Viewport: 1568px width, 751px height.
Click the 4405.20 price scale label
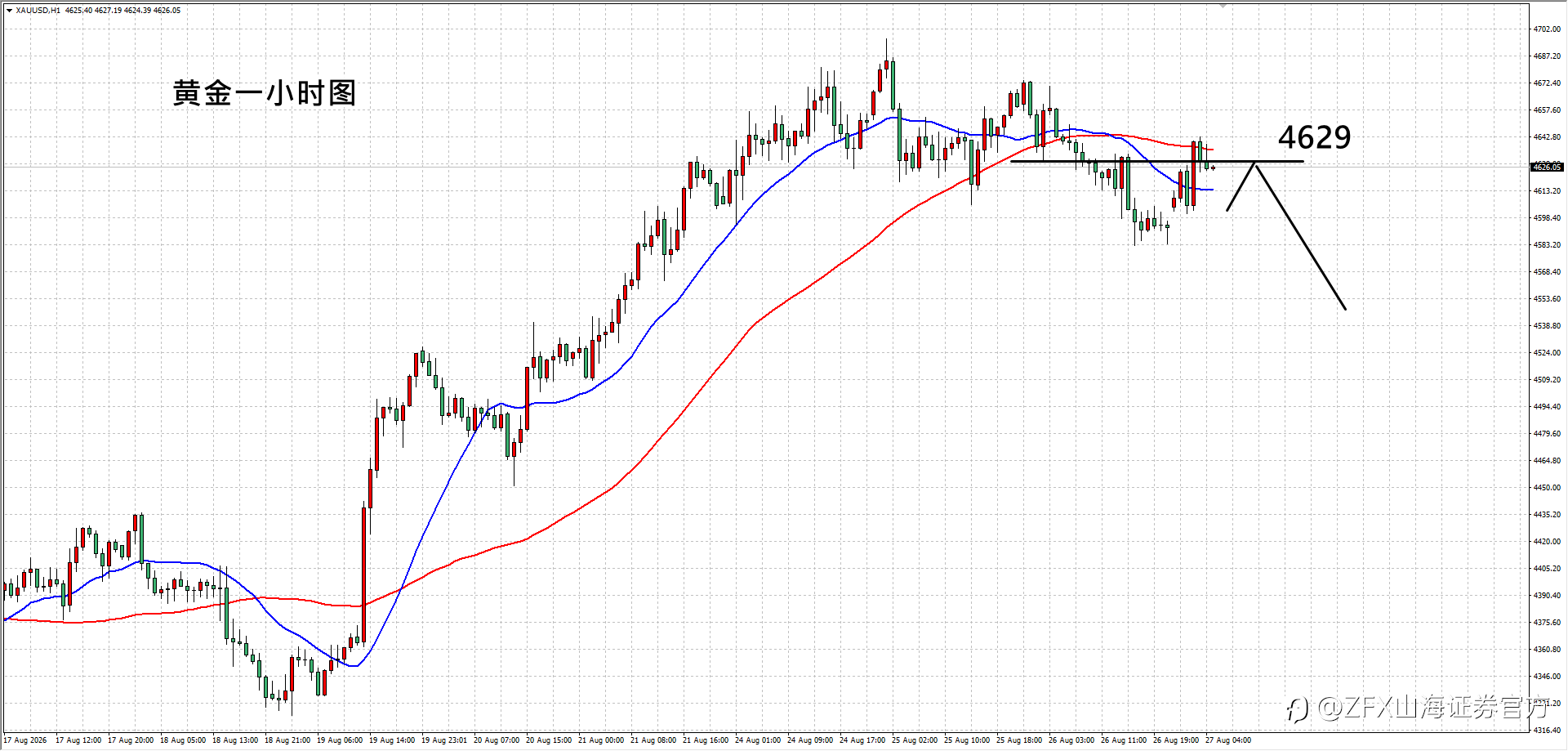coord(1547,569)
